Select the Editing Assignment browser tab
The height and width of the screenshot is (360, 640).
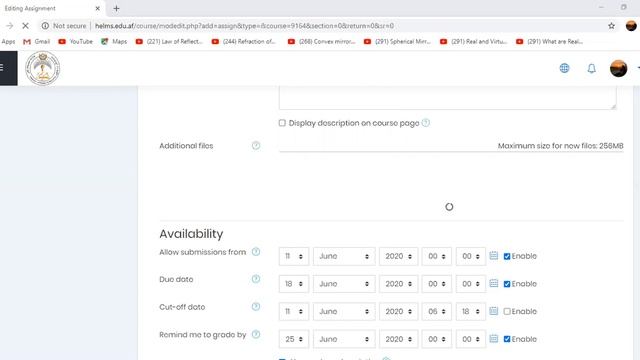(x=52, y=8)
